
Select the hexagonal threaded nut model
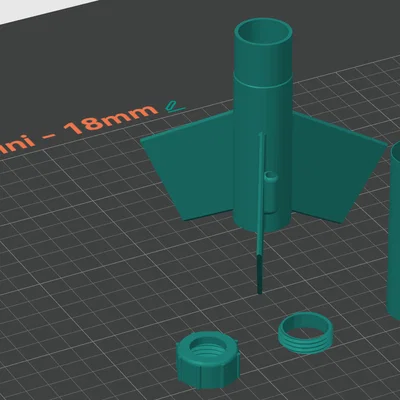click(208, 360)
